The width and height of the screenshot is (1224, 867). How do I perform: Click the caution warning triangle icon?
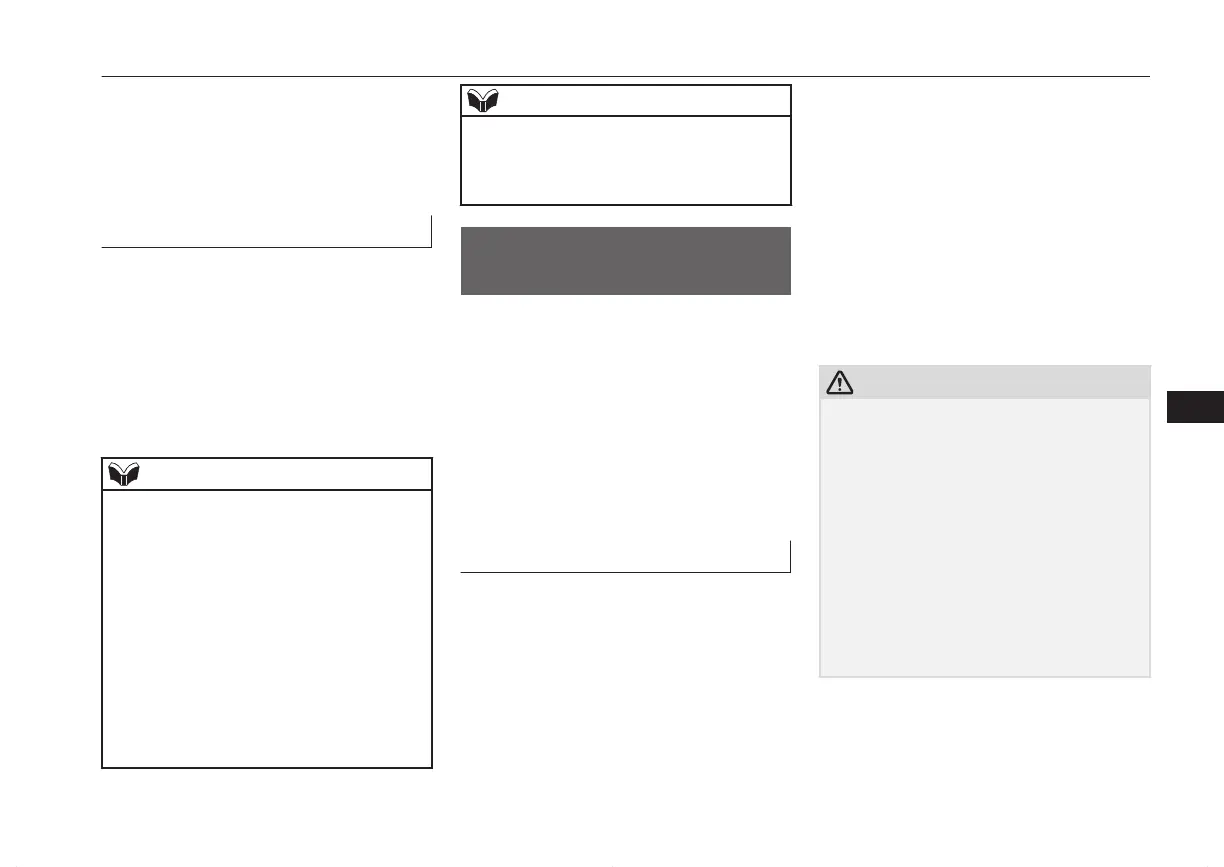coord(840,382)
